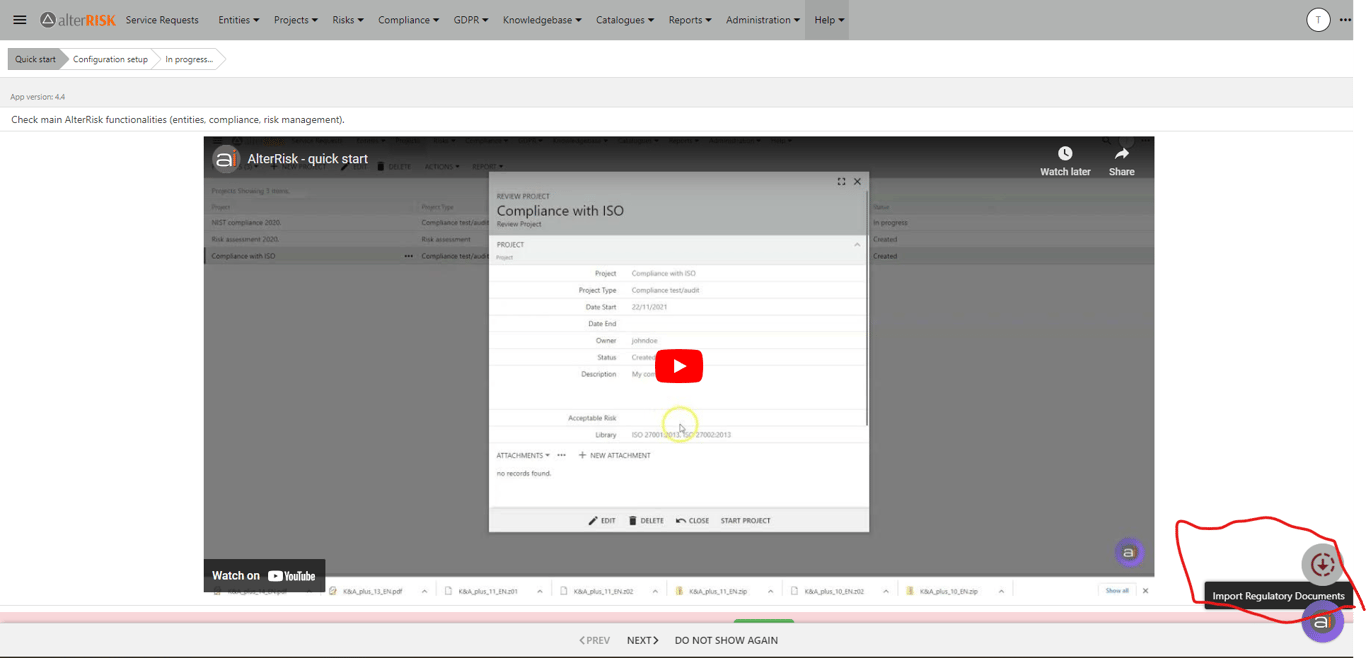Select the Quick start step
This screenshot has height=658, width=1366.
click(x=35, y=59)
